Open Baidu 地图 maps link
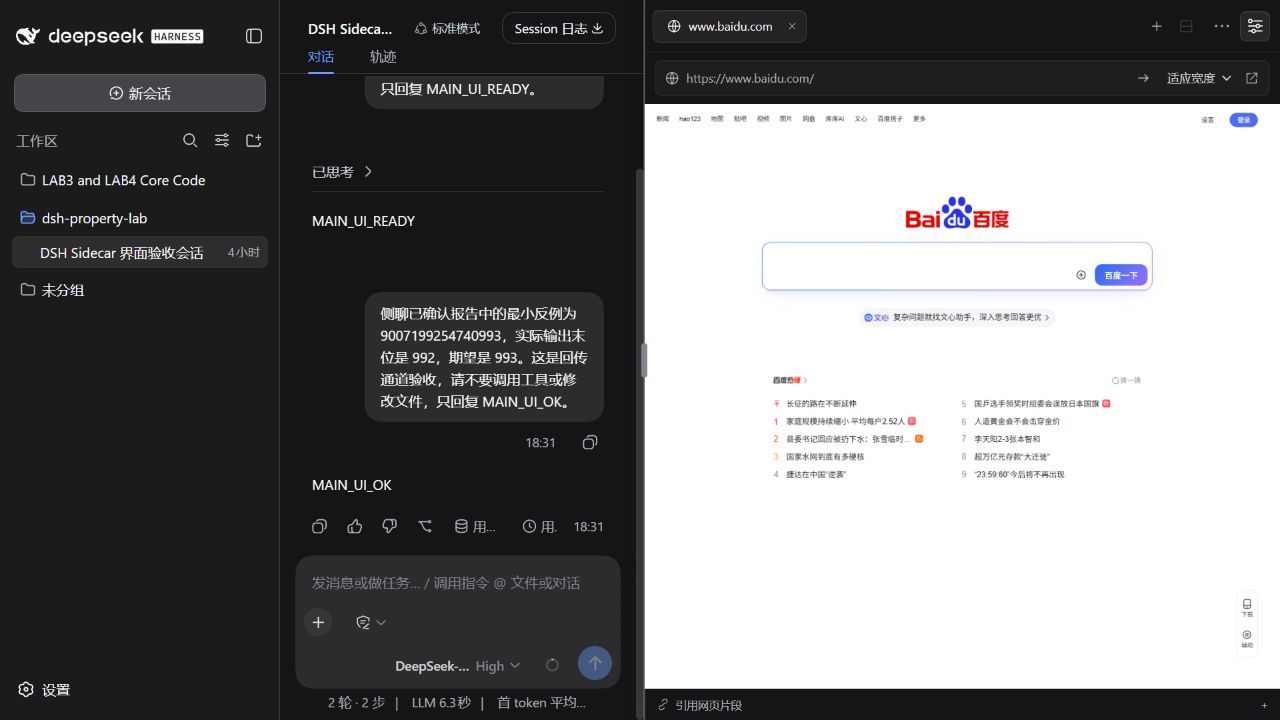The image size is (1280, 720). click(717, 119)
